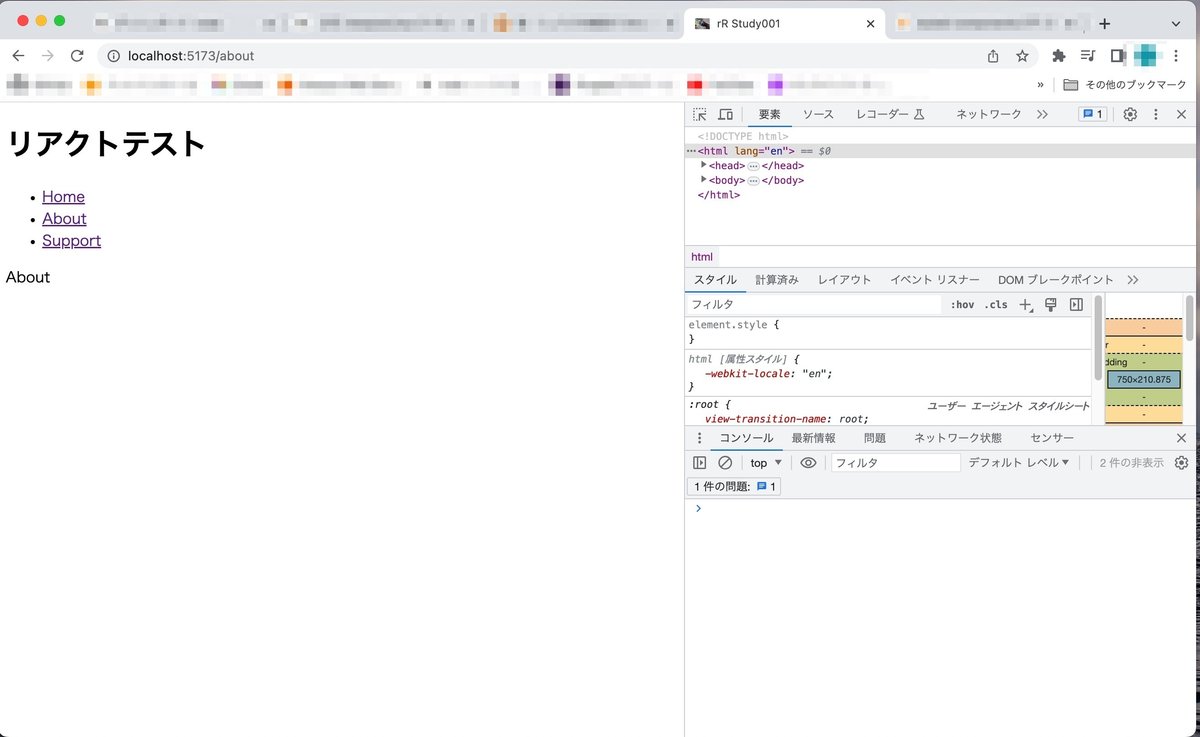1200x737 pixels.
Task: Open the 計算済み tab
Action: (x=777, y=280)
